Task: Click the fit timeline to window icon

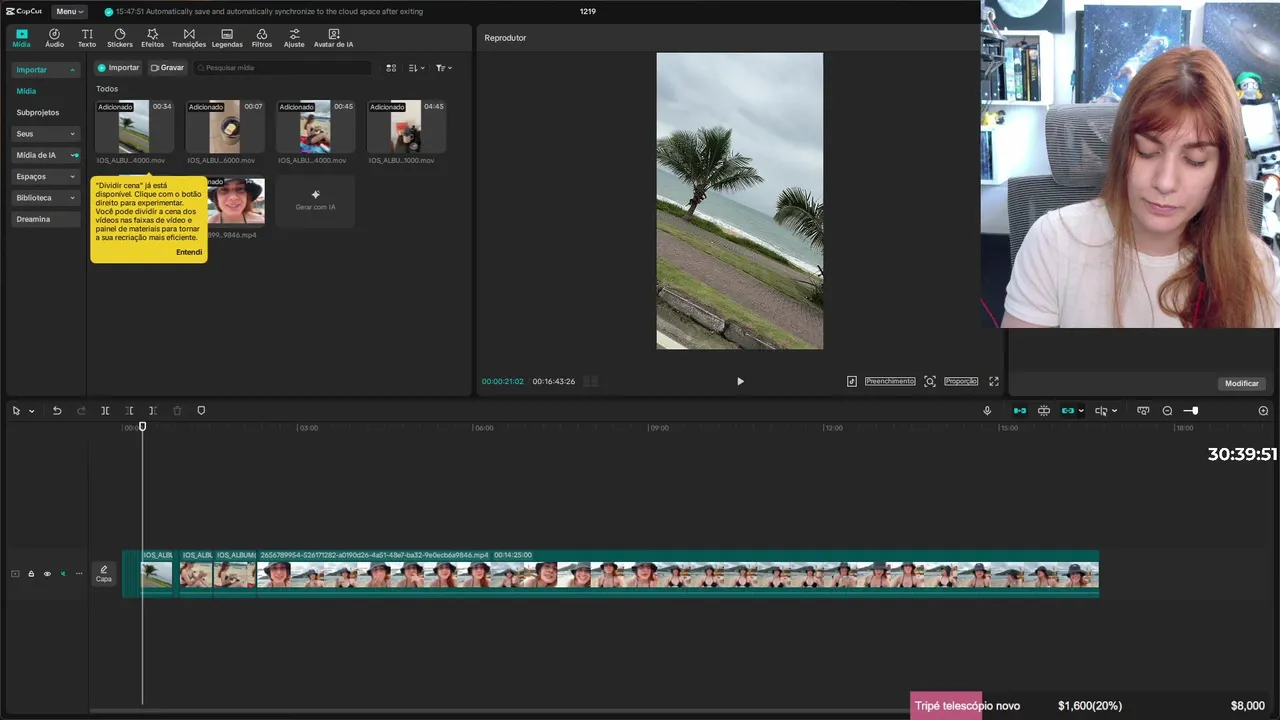Action: pyautogui.click(x=1143, y=411)
